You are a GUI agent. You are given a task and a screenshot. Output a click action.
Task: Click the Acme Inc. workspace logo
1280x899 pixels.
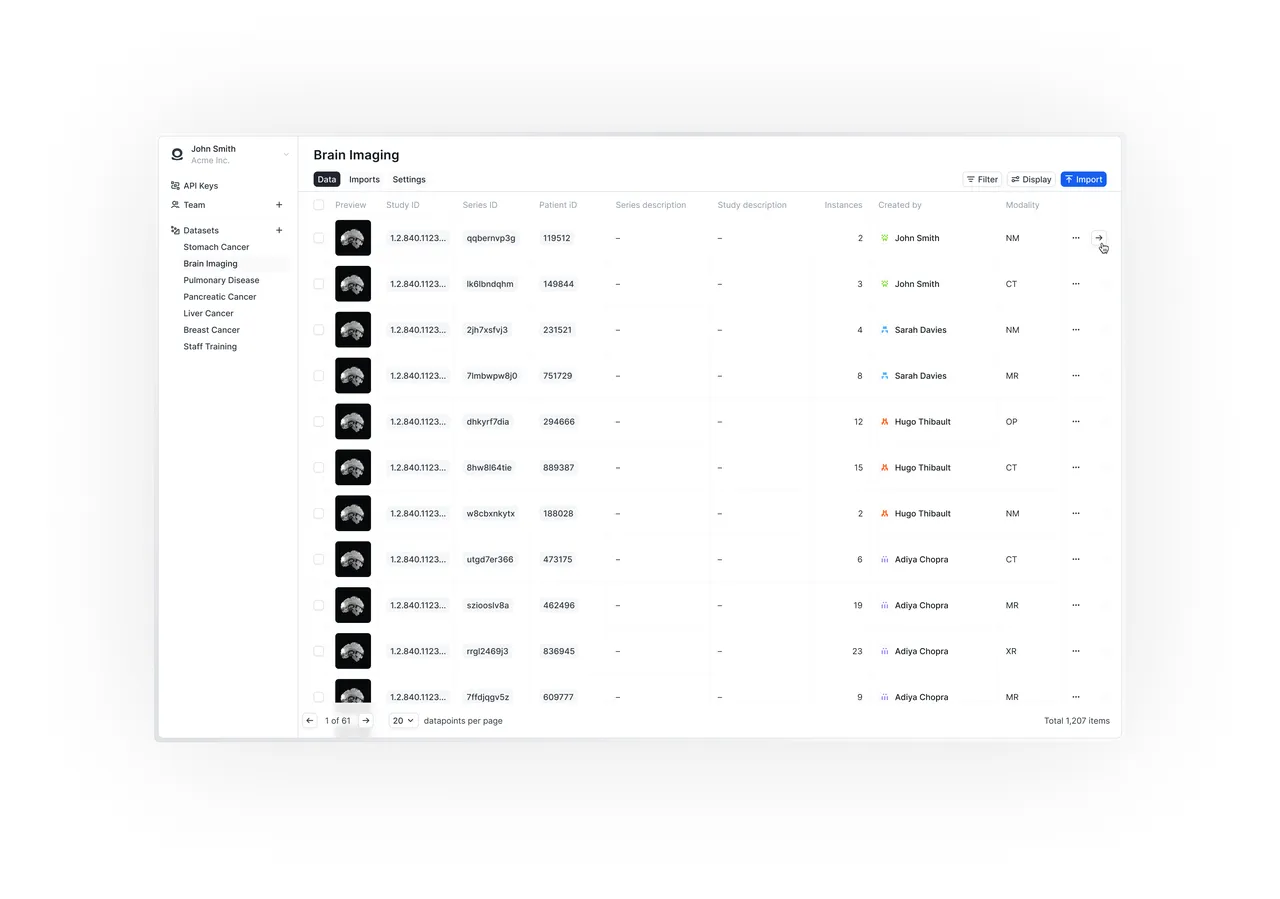click(x=177, y=154)
